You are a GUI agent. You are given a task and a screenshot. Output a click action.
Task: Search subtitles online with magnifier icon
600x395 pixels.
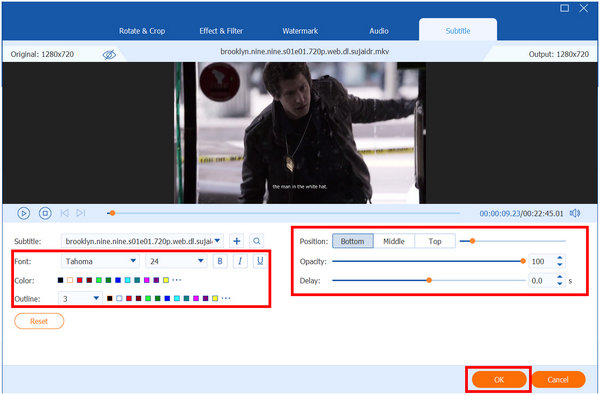256,241
